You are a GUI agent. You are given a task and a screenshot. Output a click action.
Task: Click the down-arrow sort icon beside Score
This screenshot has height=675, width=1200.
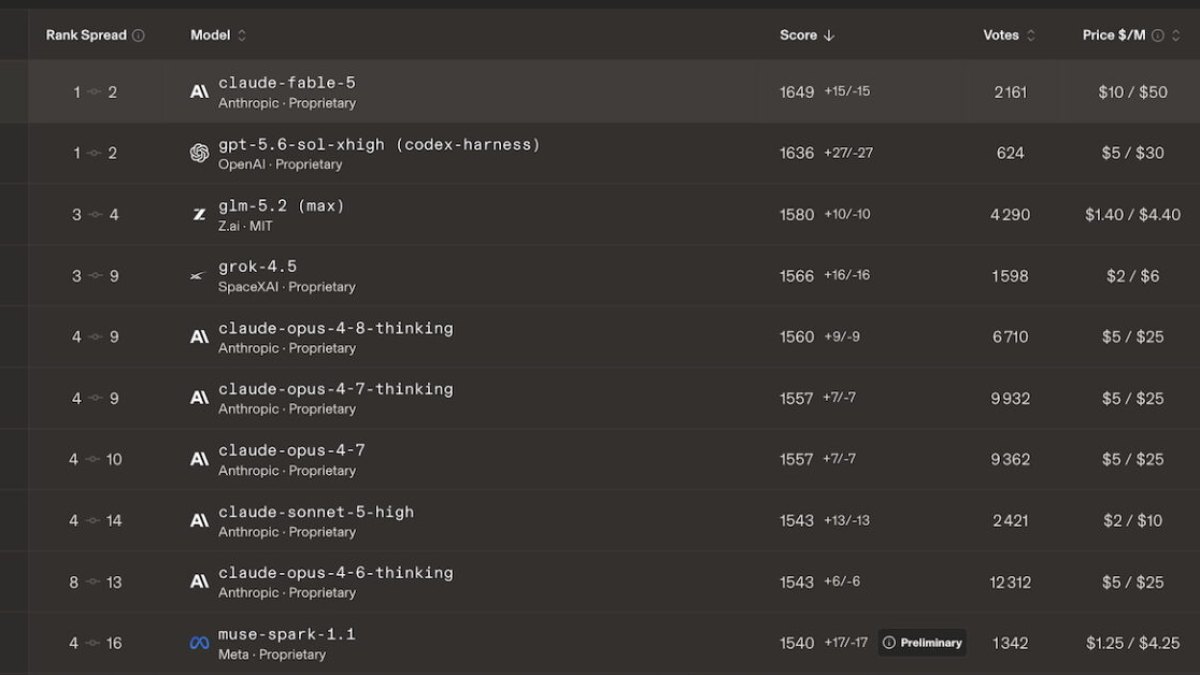(x=828, y=35)
